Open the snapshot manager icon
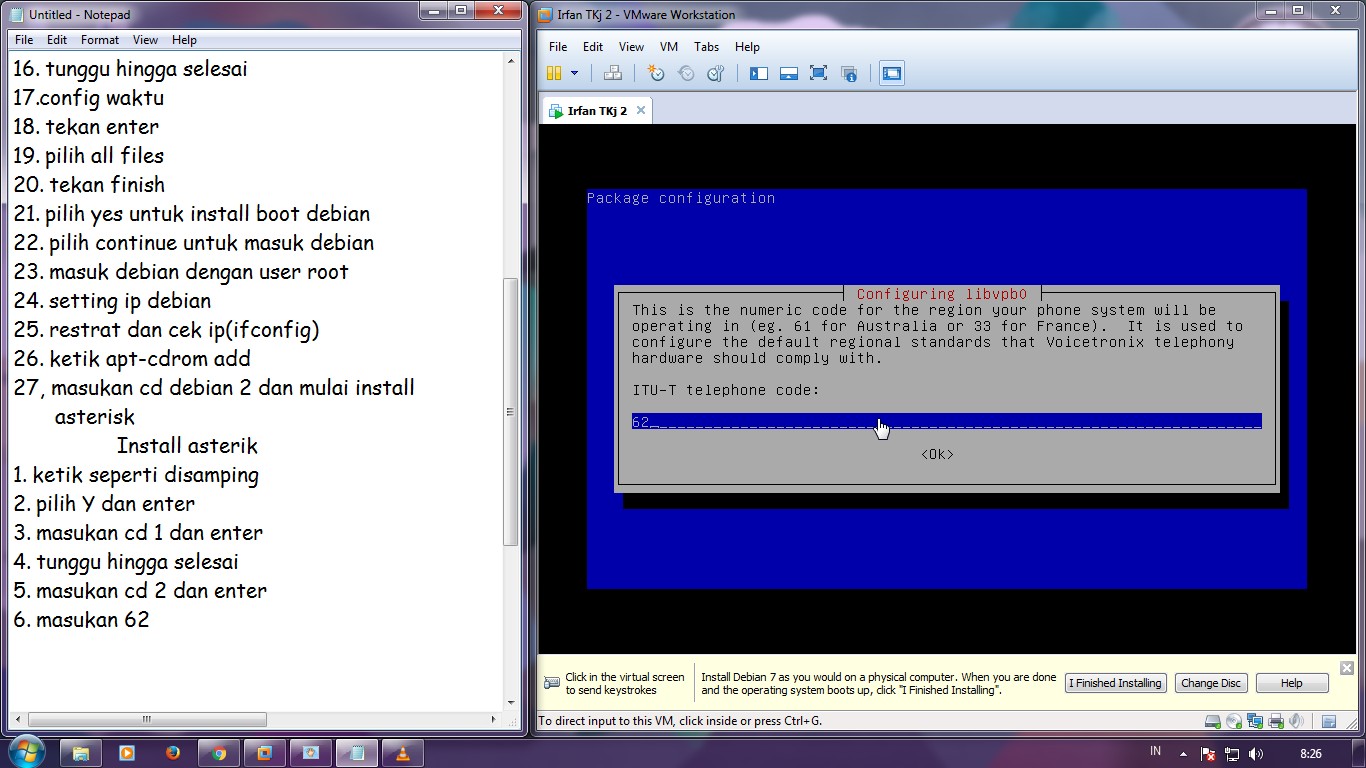1366x768 pixels. [715, 73]
